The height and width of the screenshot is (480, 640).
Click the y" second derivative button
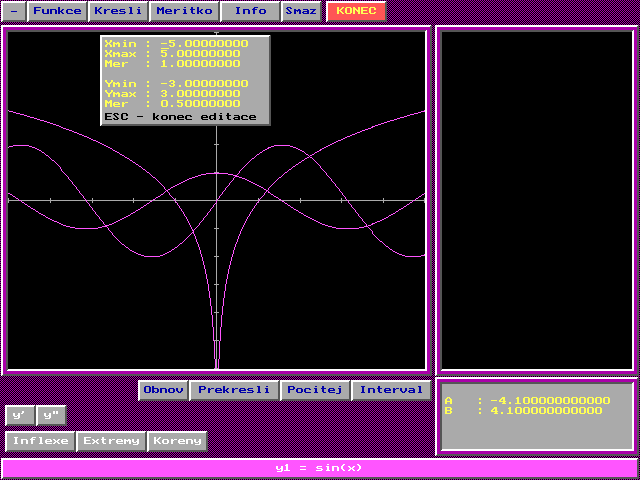click(51, 416)
